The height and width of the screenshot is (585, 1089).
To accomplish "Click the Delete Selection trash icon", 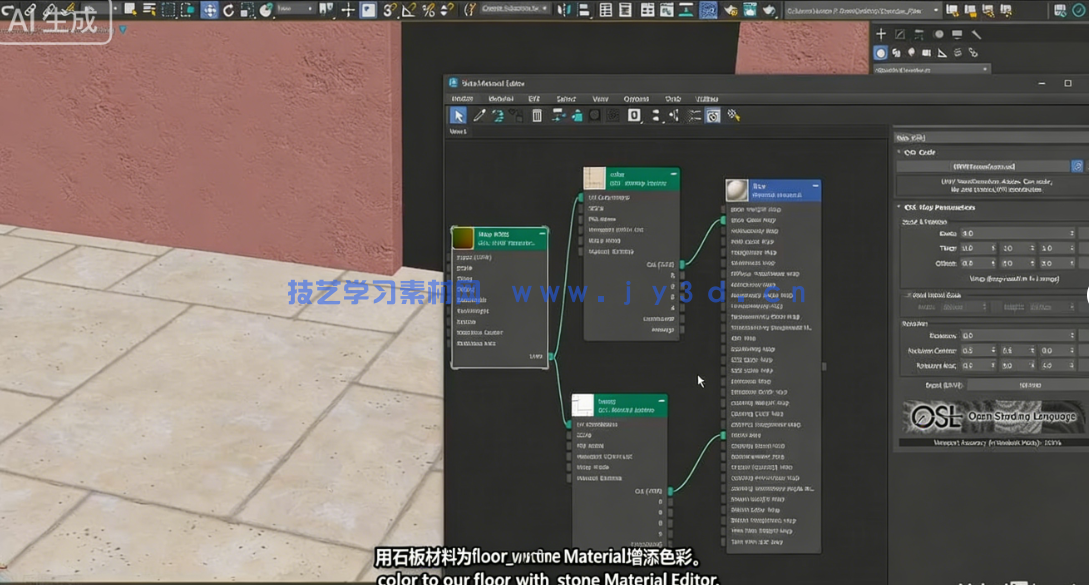I will click(x=538, y=115).
